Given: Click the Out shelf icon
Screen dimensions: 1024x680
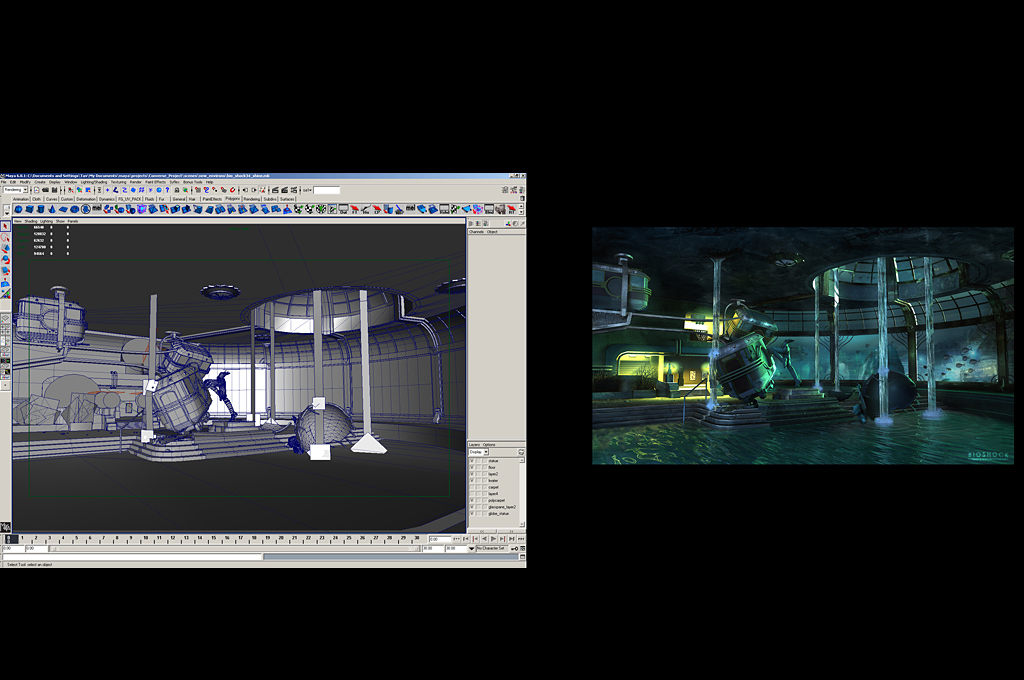Looking at the screenshot, I should (344, 209).
